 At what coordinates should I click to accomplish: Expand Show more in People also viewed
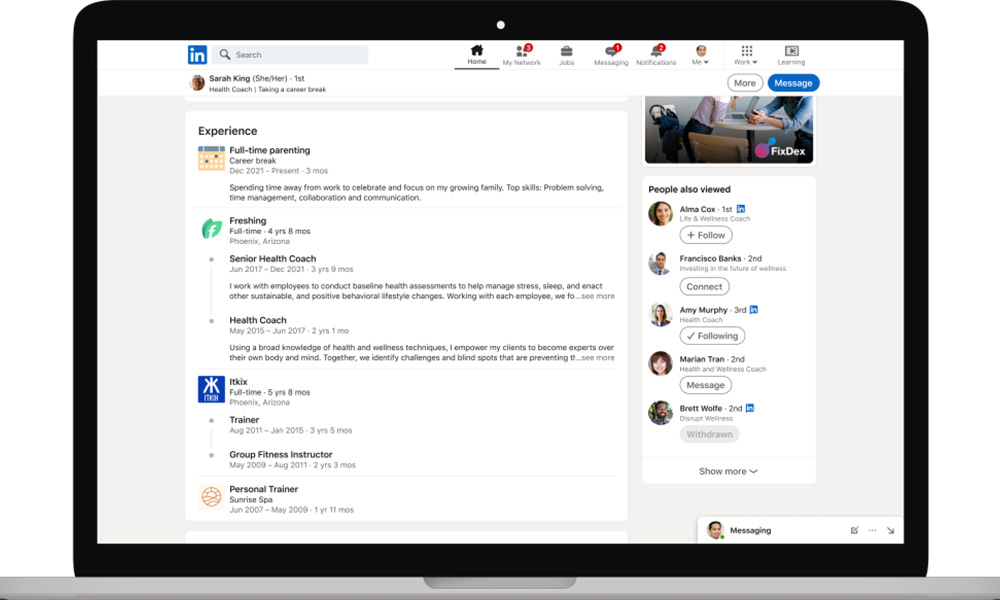[728, 471]
